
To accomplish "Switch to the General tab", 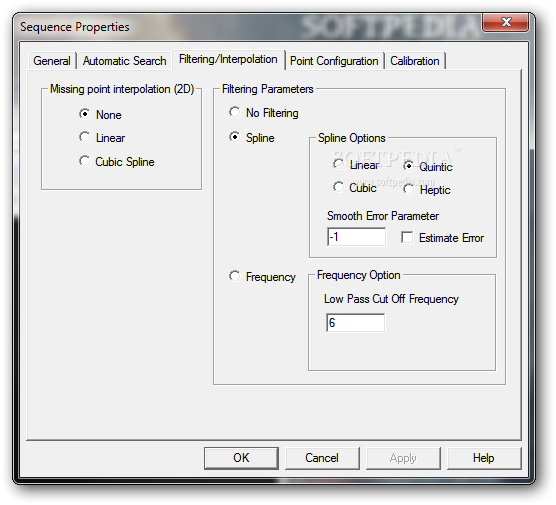I will 52,61.
